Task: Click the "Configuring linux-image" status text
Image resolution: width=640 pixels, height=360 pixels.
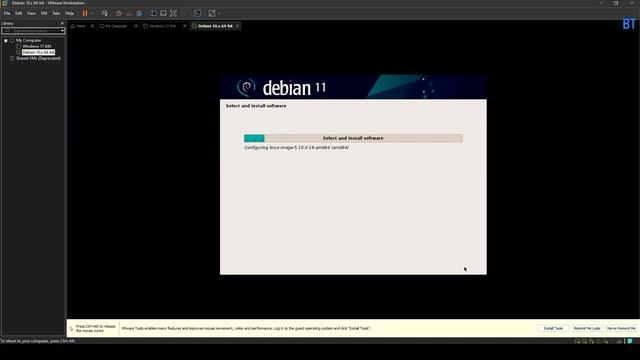Action: tap(296, 148)
